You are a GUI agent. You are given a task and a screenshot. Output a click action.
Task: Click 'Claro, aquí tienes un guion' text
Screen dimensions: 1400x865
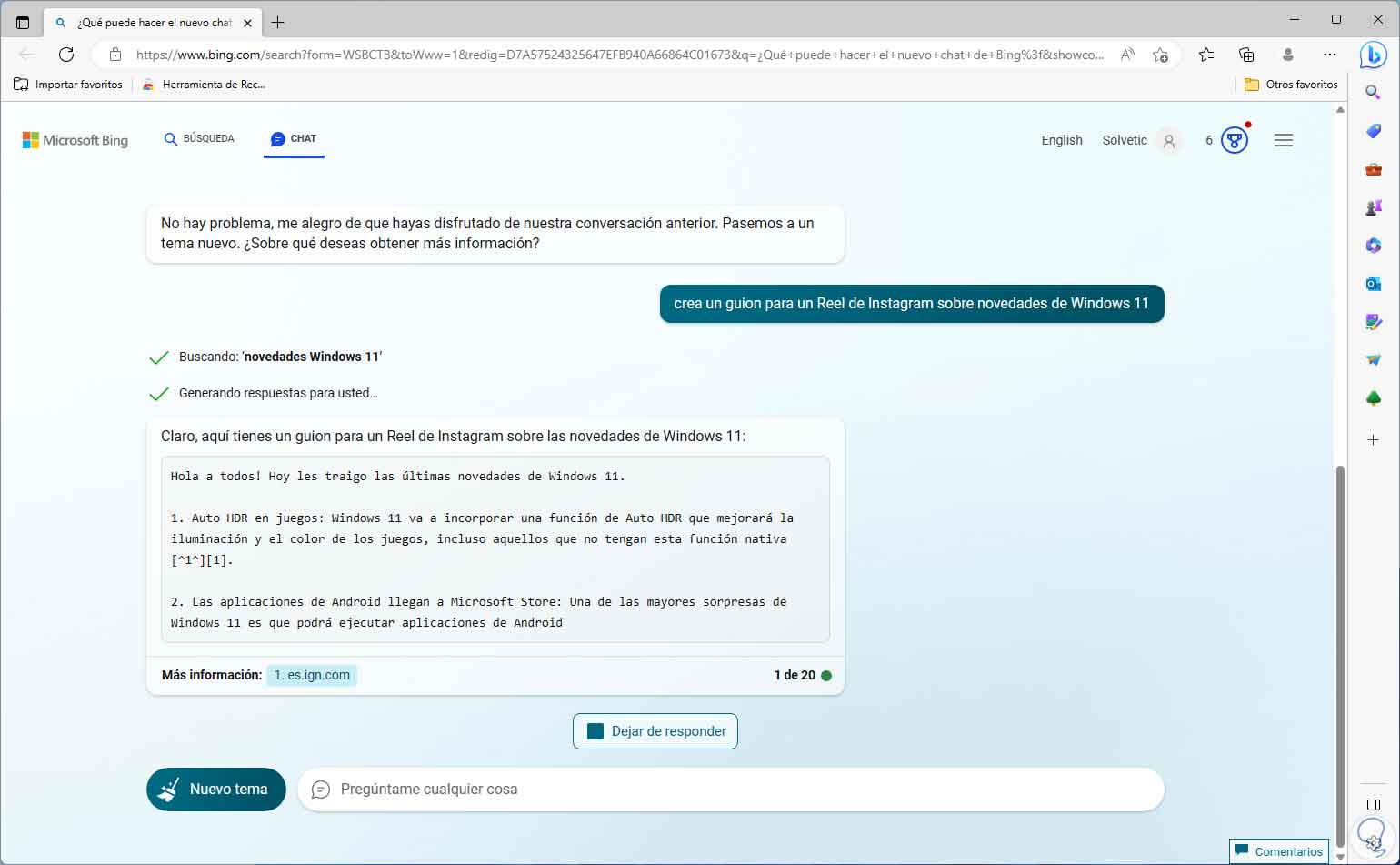(453, 436)
